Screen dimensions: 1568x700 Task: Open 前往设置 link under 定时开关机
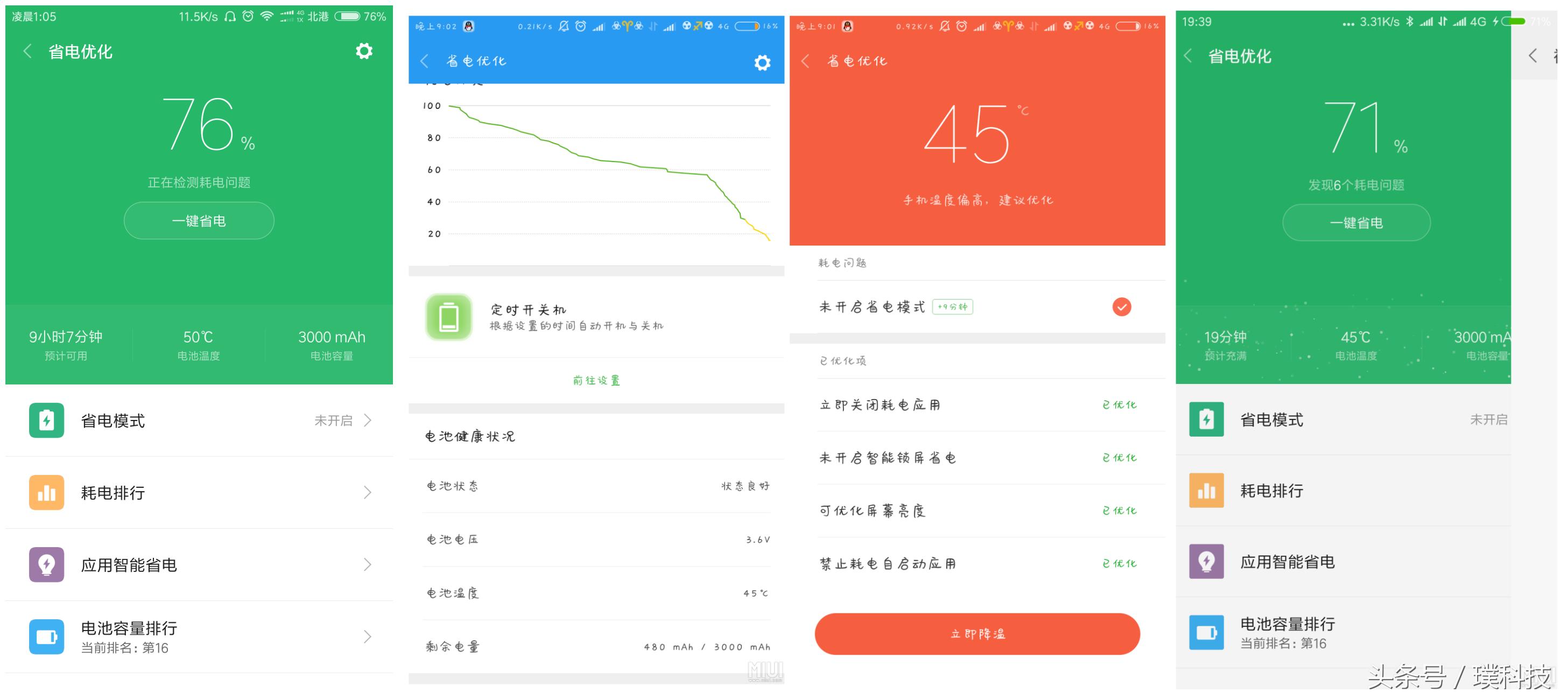click(x=597, y=380)
